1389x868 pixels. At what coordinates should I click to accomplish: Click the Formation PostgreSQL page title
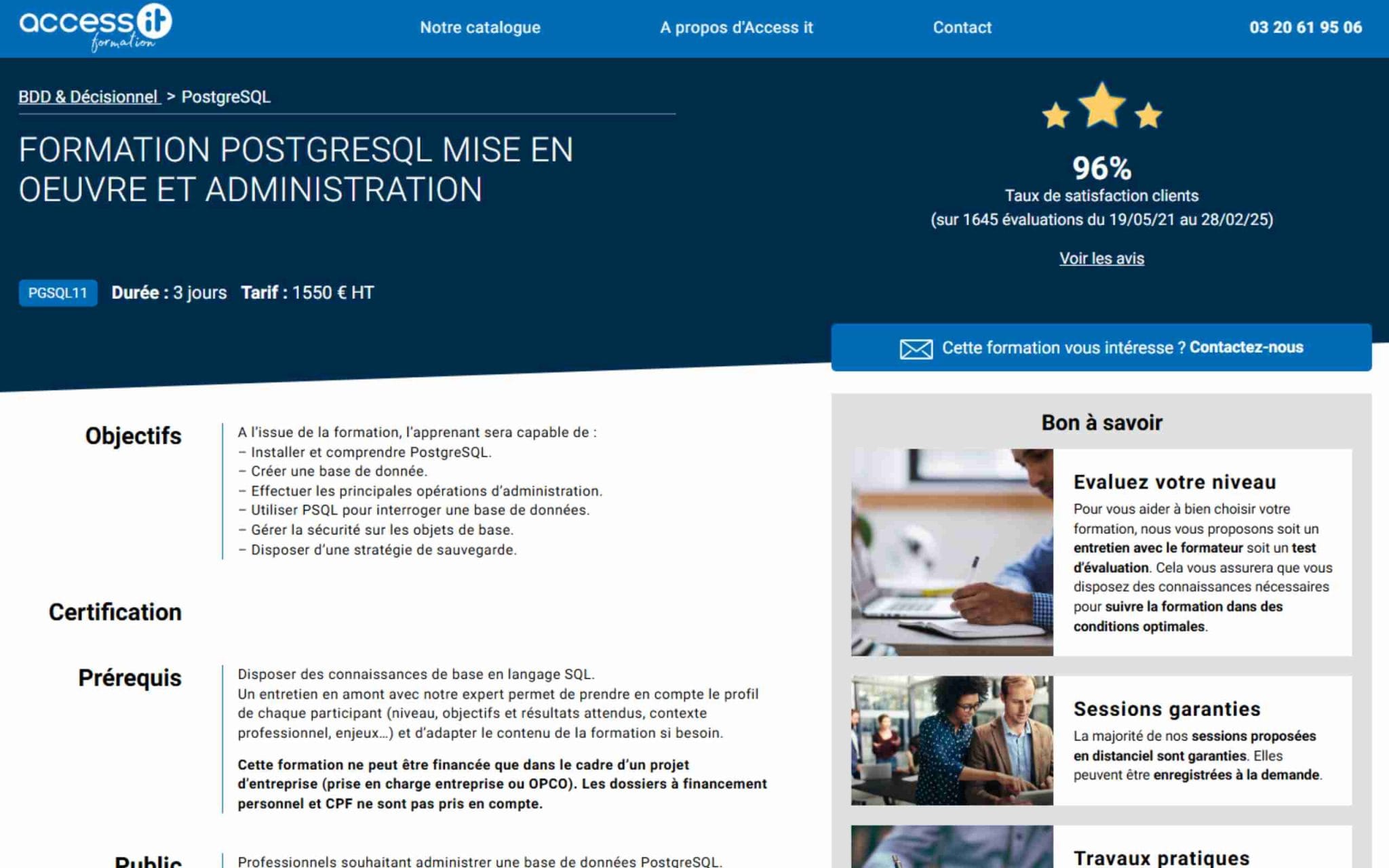[x=296, y=170]
